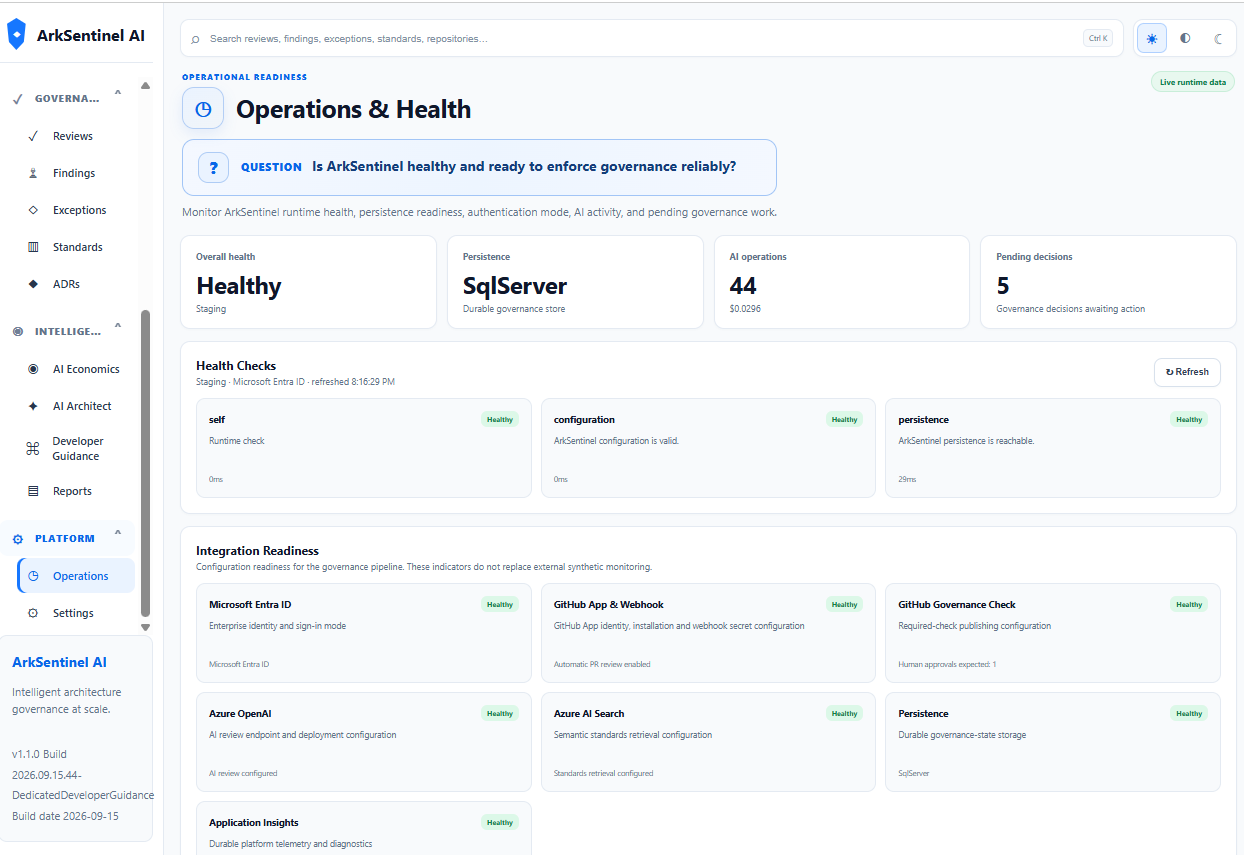Switch to dark theme moon icon
Viewport: 1244px width, 855px height.
click(x=1218, y=39)
